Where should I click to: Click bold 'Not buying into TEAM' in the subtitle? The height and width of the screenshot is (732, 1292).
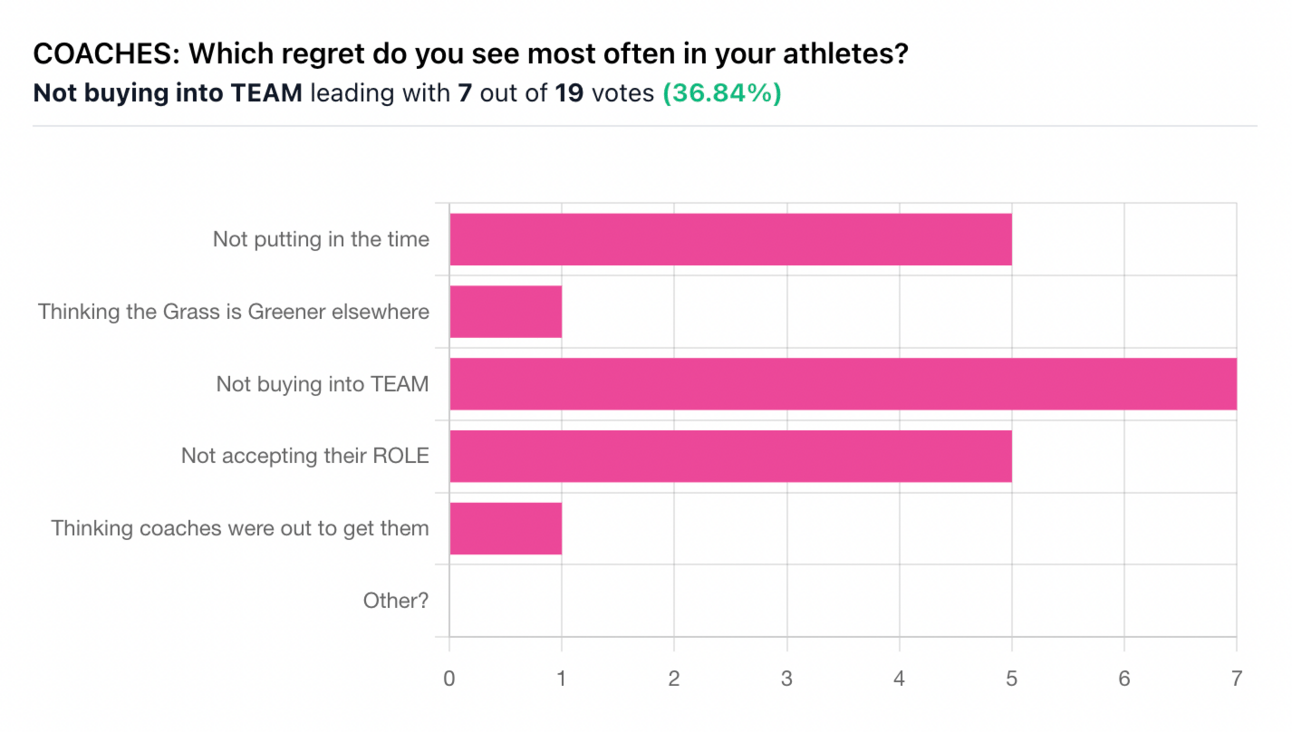click(x=167, y=93)
